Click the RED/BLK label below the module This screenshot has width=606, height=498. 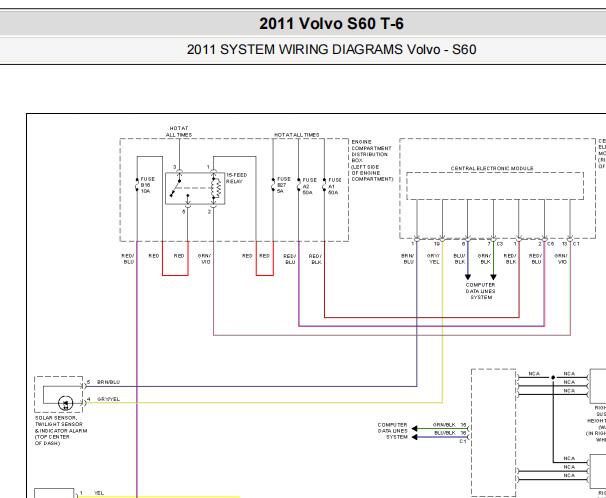tap(510, 259)
